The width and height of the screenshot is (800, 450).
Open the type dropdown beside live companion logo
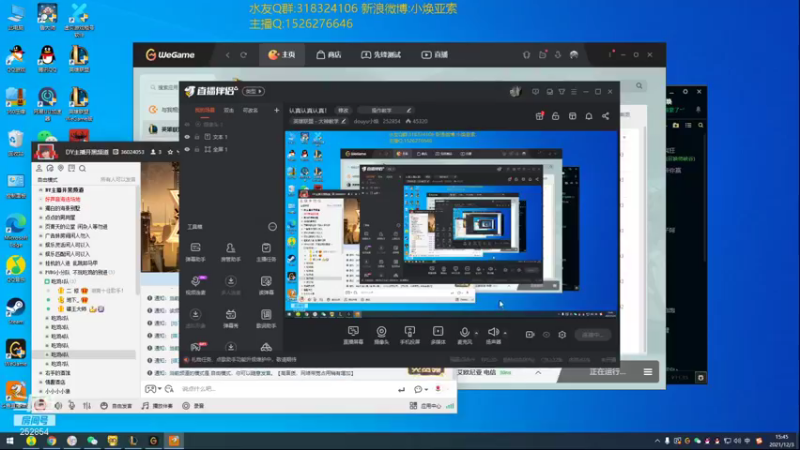[254, 91]
